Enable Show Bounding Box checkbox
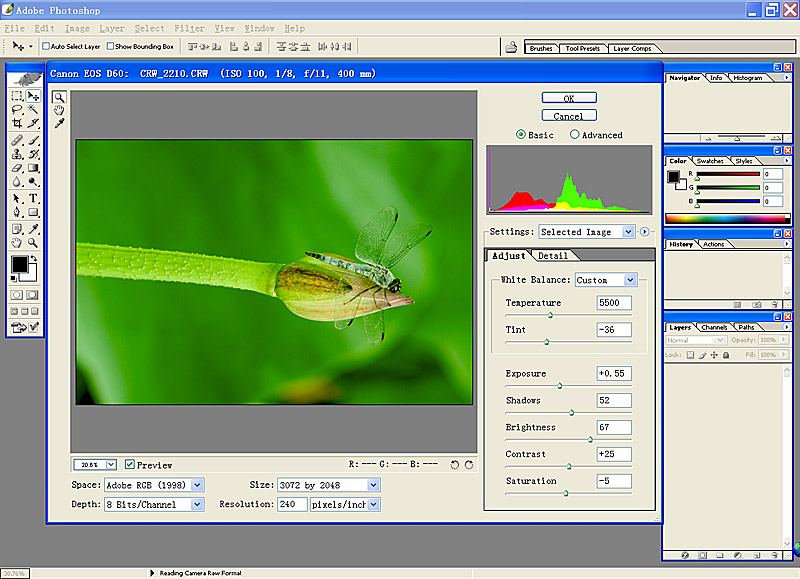Screen dimensions: 800x579 click(110, 46)
